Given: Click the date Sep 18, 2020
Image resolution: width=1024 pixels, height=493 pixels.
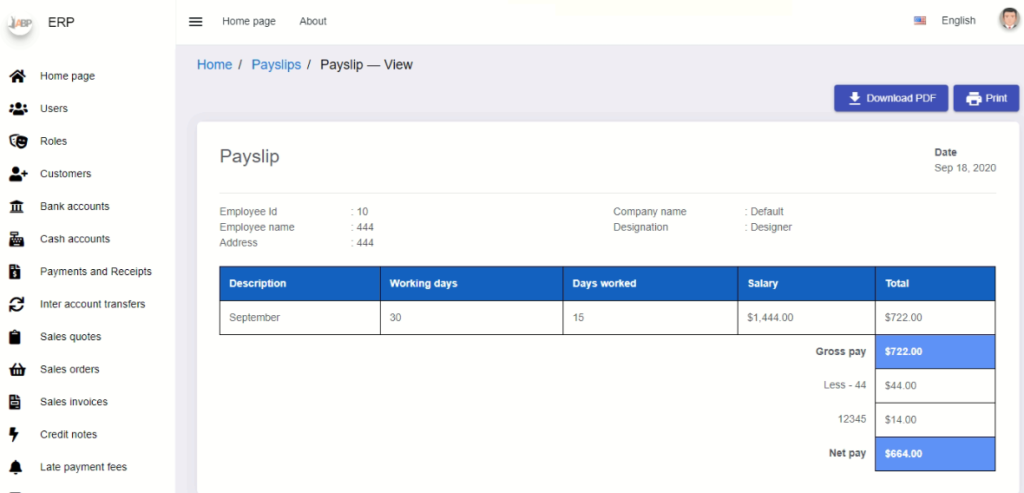Looking at the screenshot, I should tap(965, 168).
